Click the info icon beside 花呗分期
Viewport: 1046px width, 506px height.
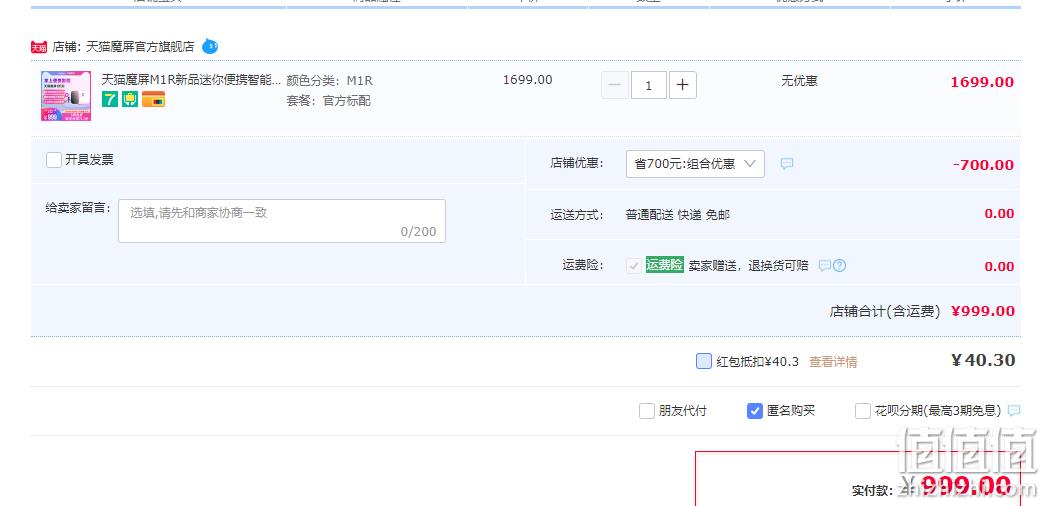[x=1014, y=411]
